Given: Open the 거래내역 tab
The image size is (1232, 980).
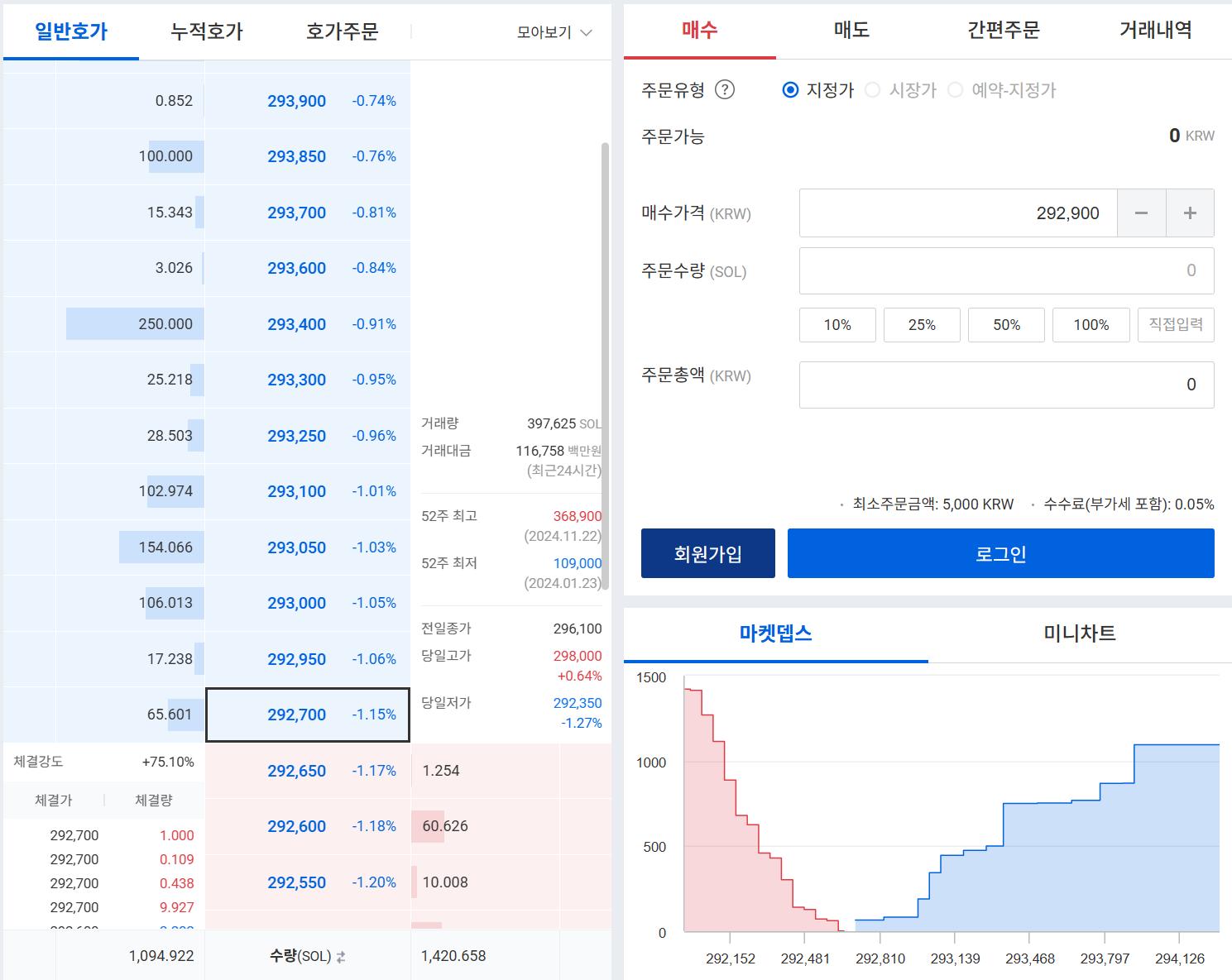Looking at the screenshot, I should [1156, 31].
